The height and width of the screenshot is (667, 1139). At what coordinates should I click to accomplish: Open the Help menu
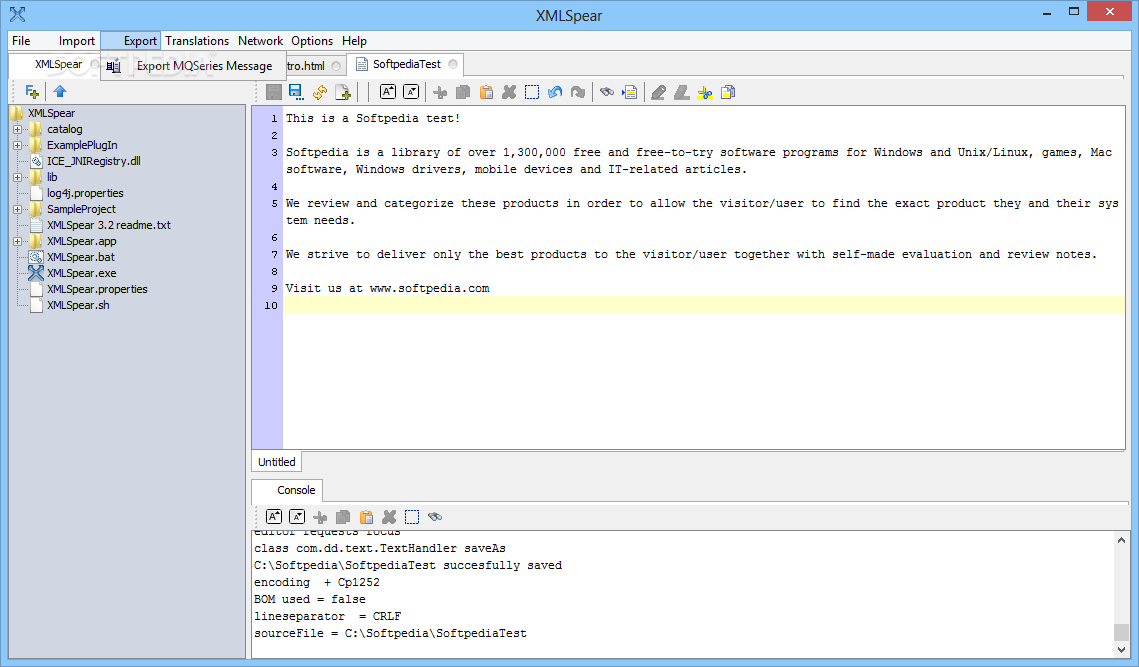click(x=354, y=41)
